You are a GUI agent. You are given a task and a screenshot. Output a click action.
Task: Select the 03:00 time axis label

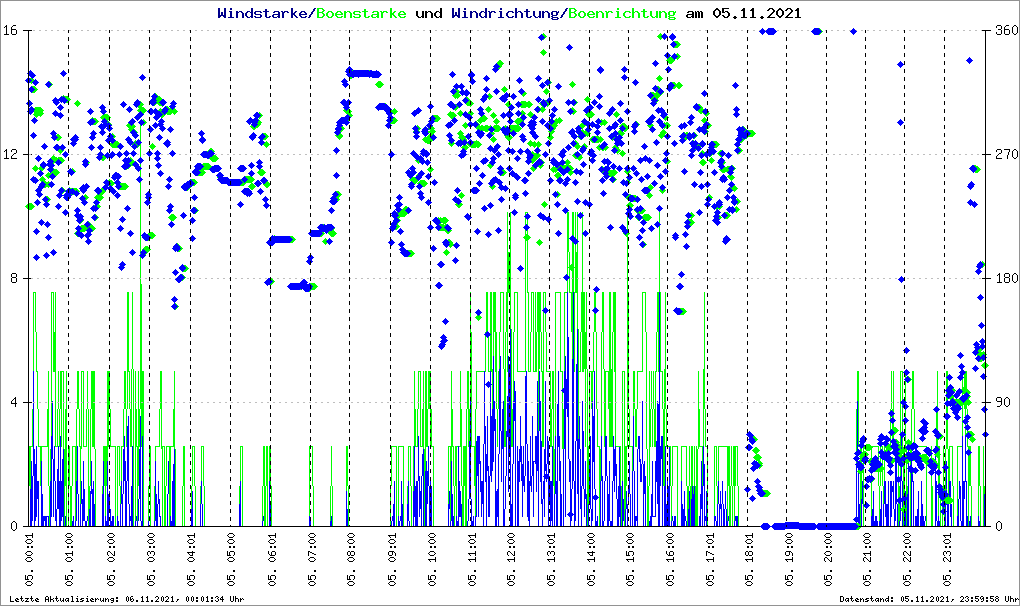tap(150, 559)
